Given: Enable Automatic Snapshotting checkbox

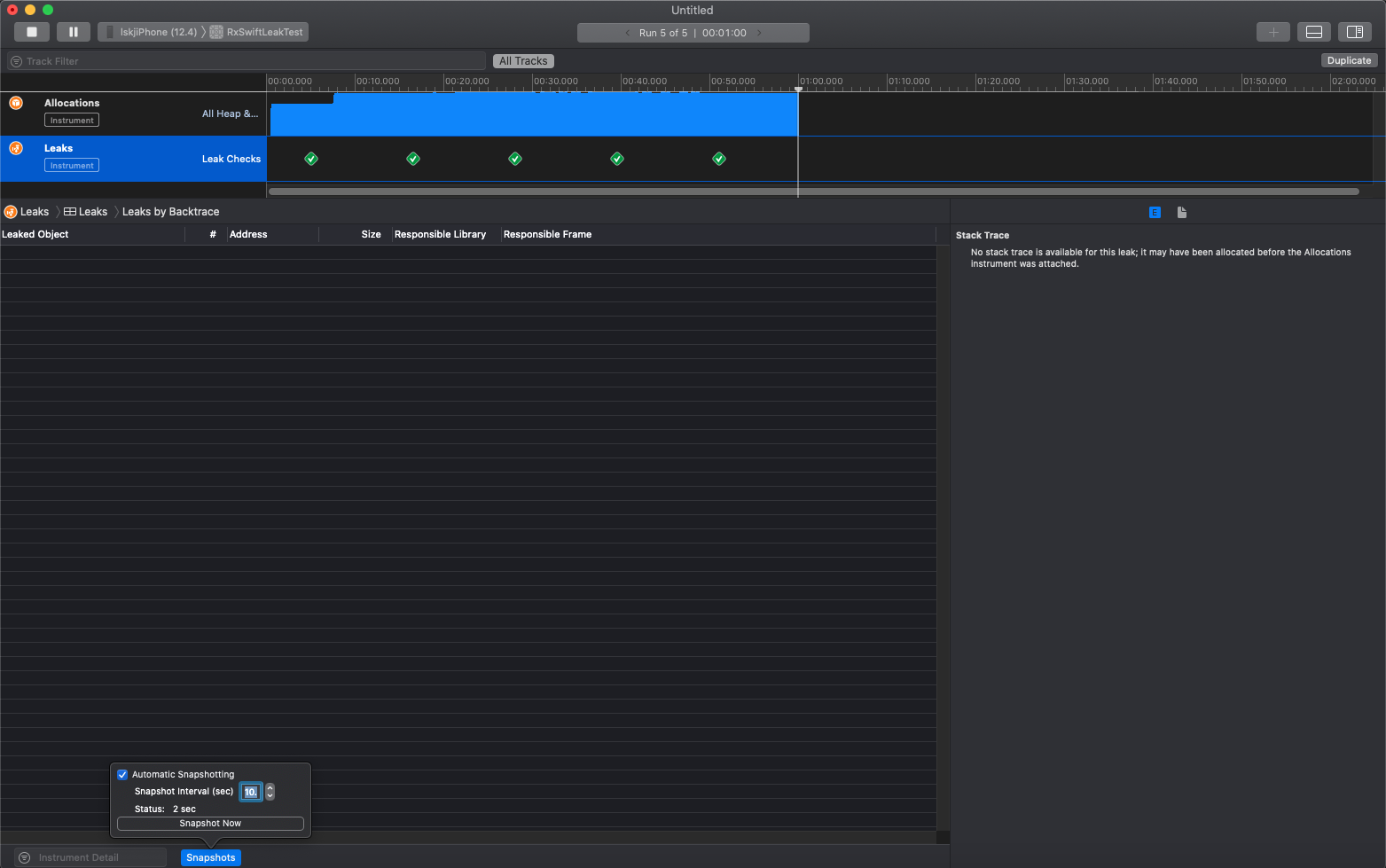Looking at the screenshot, I should pos(122,774).
